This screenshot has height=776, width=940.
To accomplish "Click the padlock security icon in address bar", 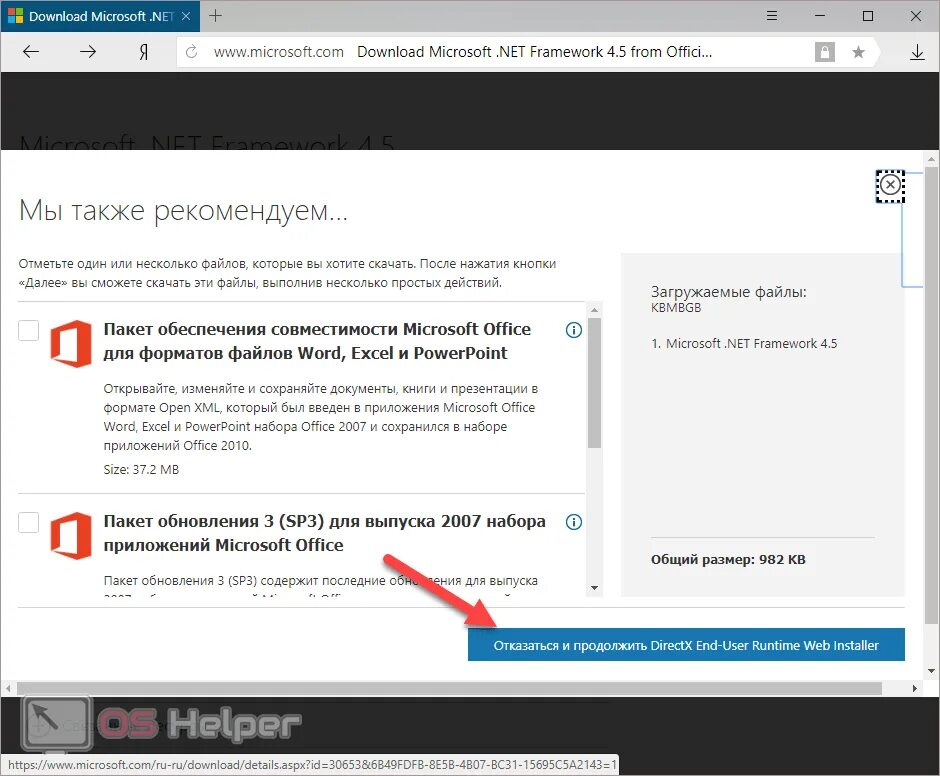I will 824,52.
